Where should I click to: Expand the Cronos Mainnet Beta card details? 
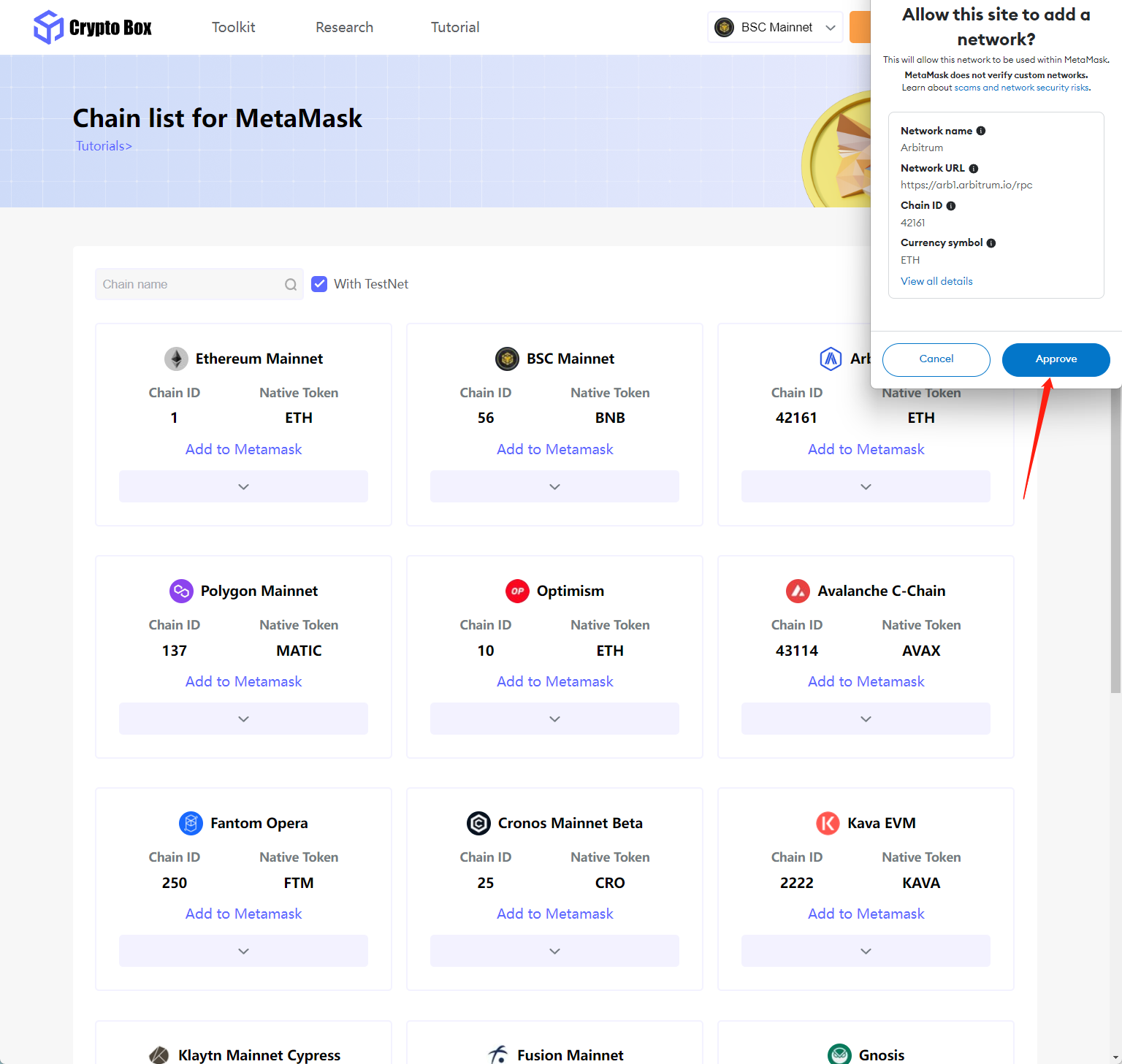(554, 951)
